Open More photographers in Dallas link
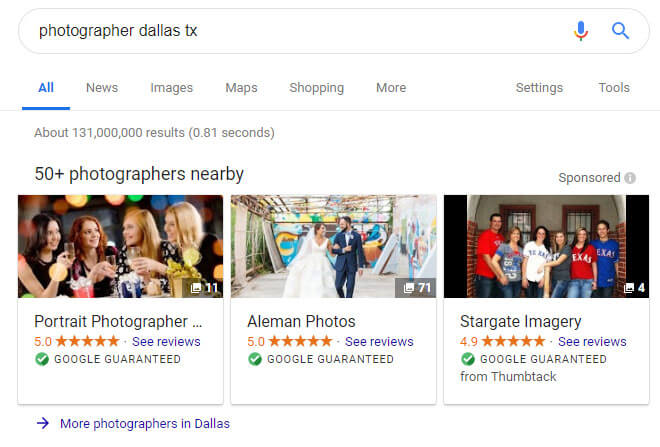Image resolution: width=660 pixels, height=447 pixels. tap(145, 423)
